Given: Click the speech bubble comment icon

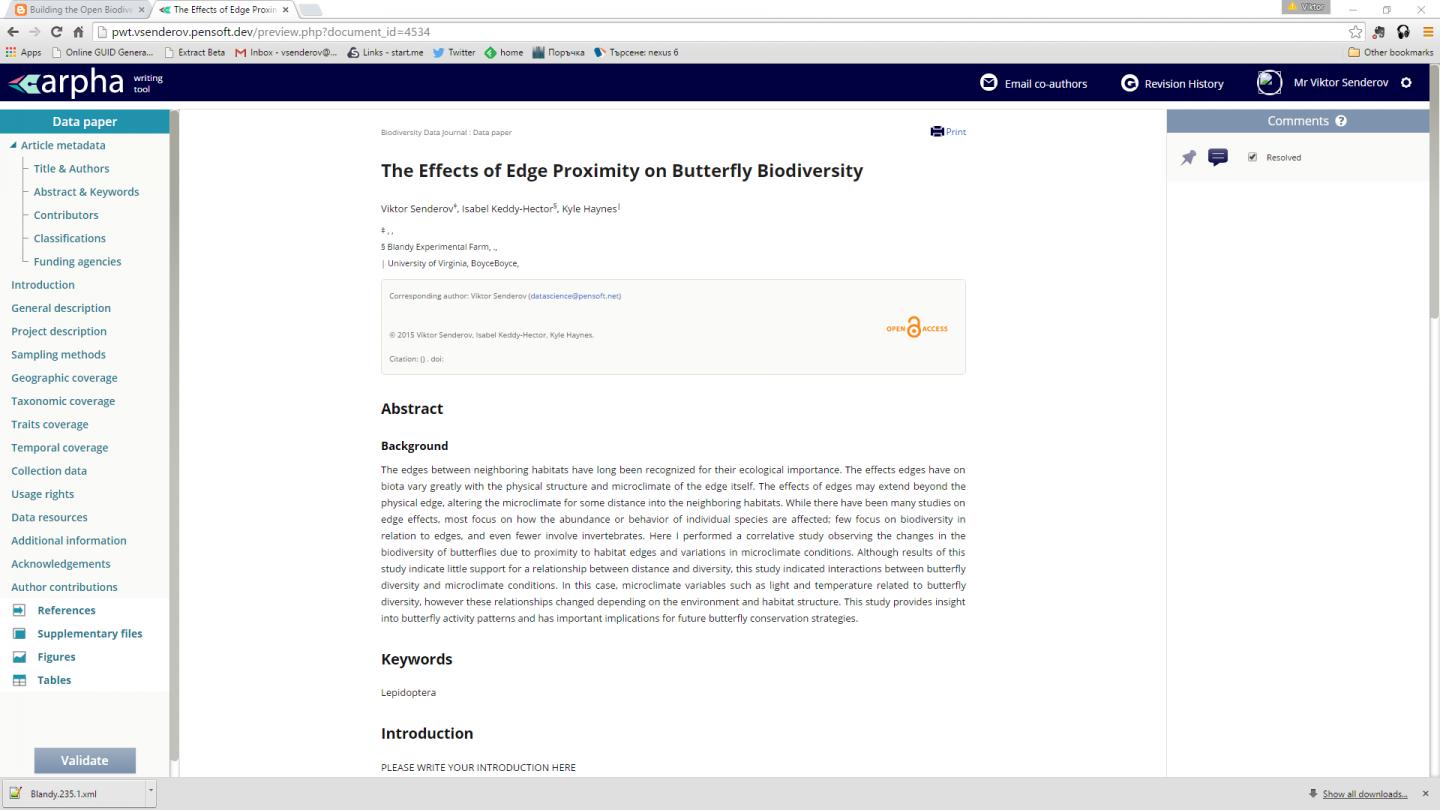Looking at the screenshot, I should 1218,157.
